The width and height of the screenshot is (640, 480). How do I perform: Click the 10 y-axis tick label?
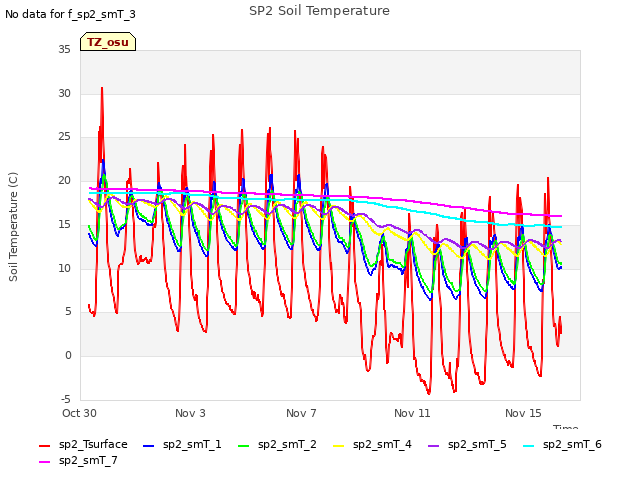[x=64, y=268]
